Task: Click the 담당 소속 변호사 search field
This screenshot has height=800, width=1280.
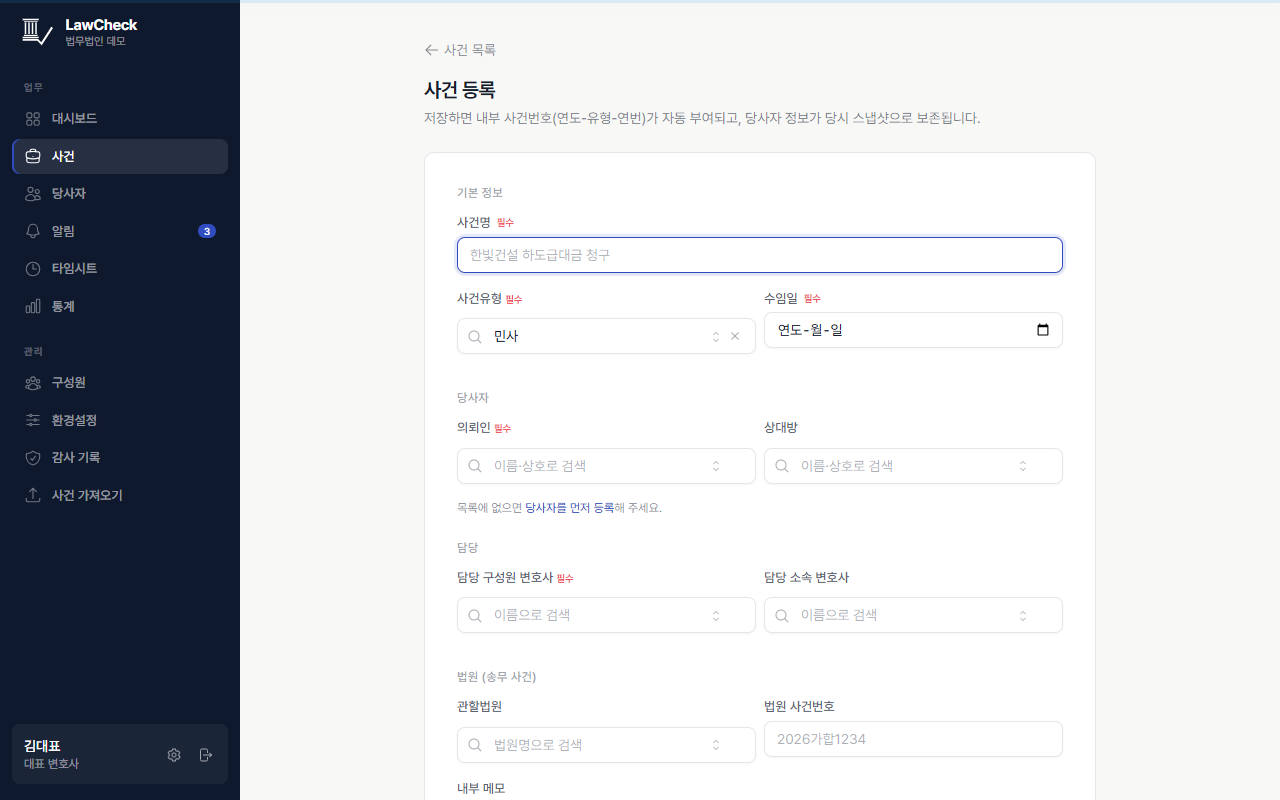Action: 913,615
